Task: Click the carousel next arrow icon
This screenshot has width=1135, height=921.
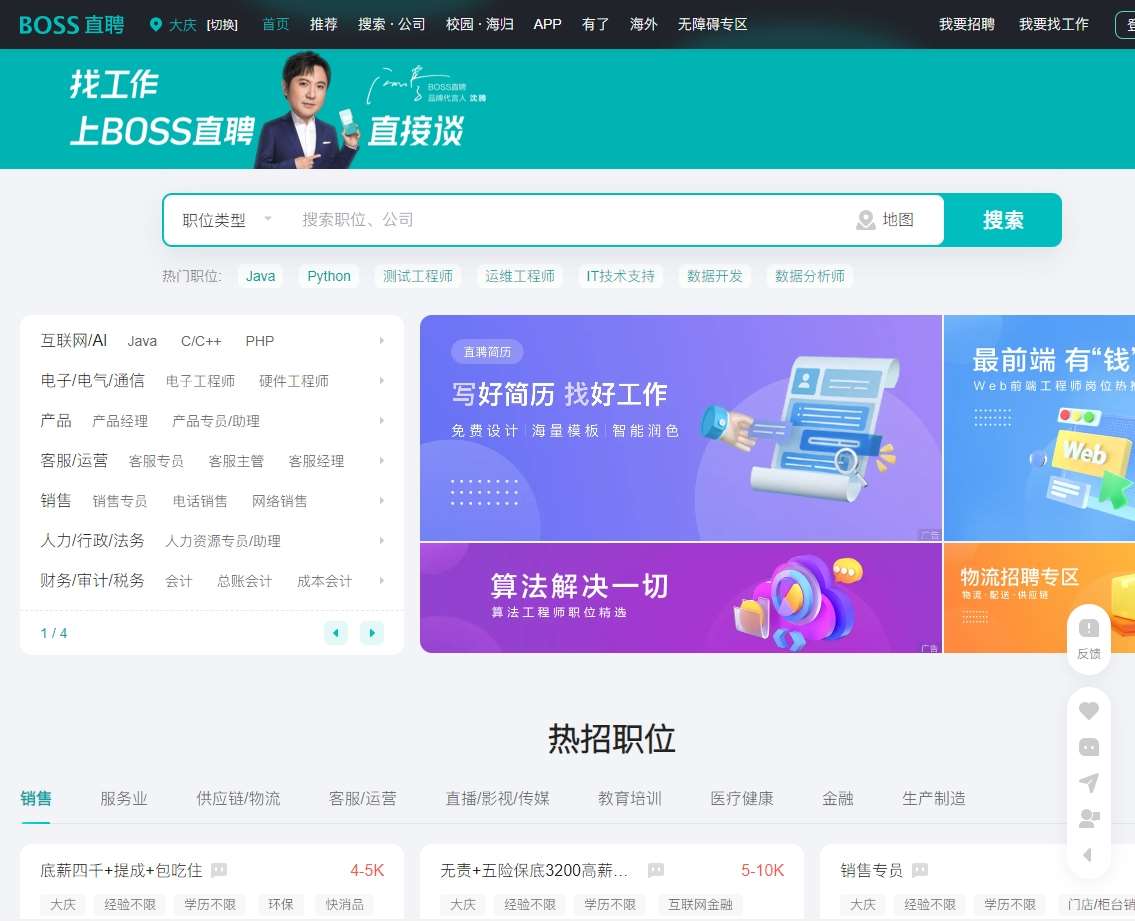Action: (x=372, y=633)
